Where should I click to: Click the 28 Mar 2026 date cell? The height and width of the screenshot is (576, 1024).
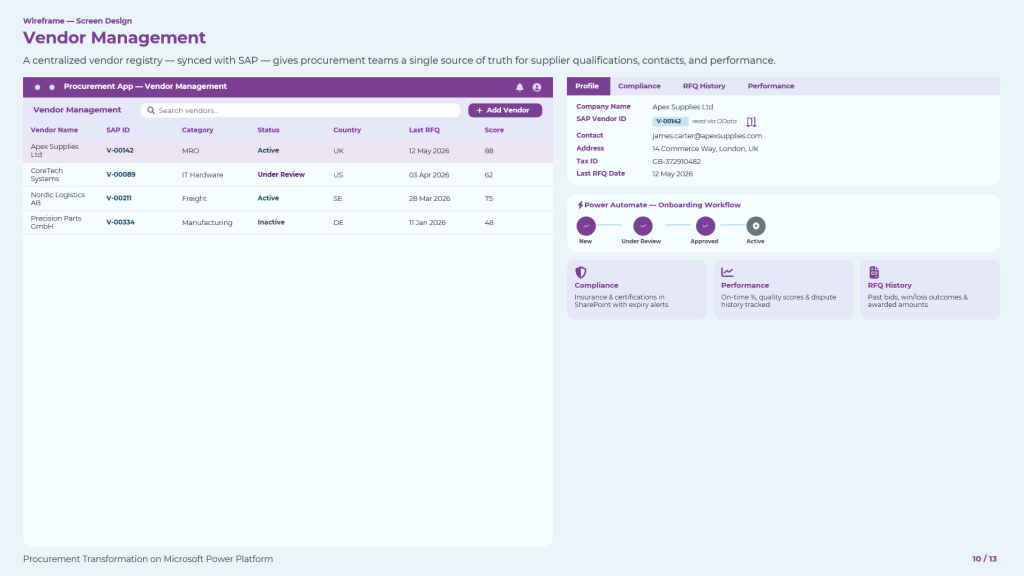coord(429,199)
